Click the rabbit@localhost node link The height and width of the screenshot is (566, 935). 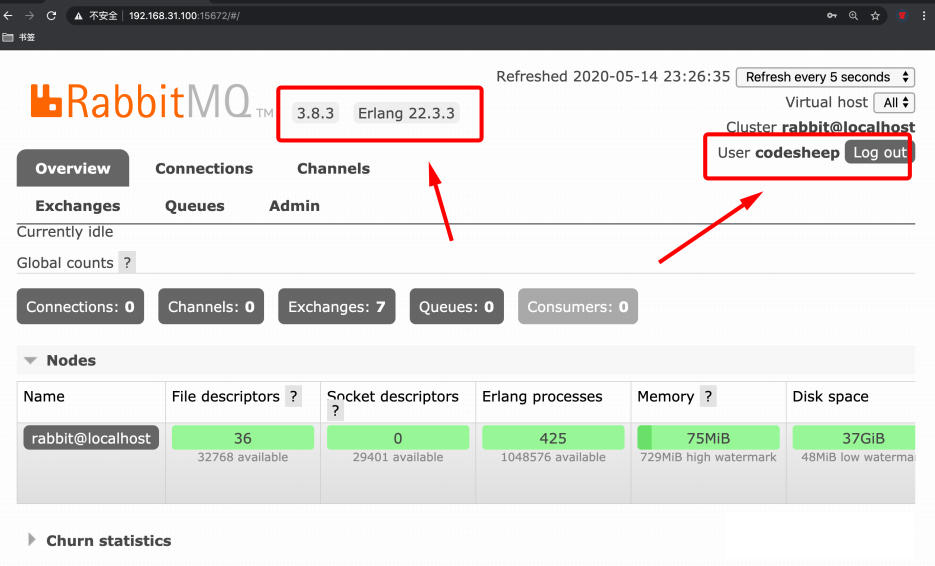[91, 438]
